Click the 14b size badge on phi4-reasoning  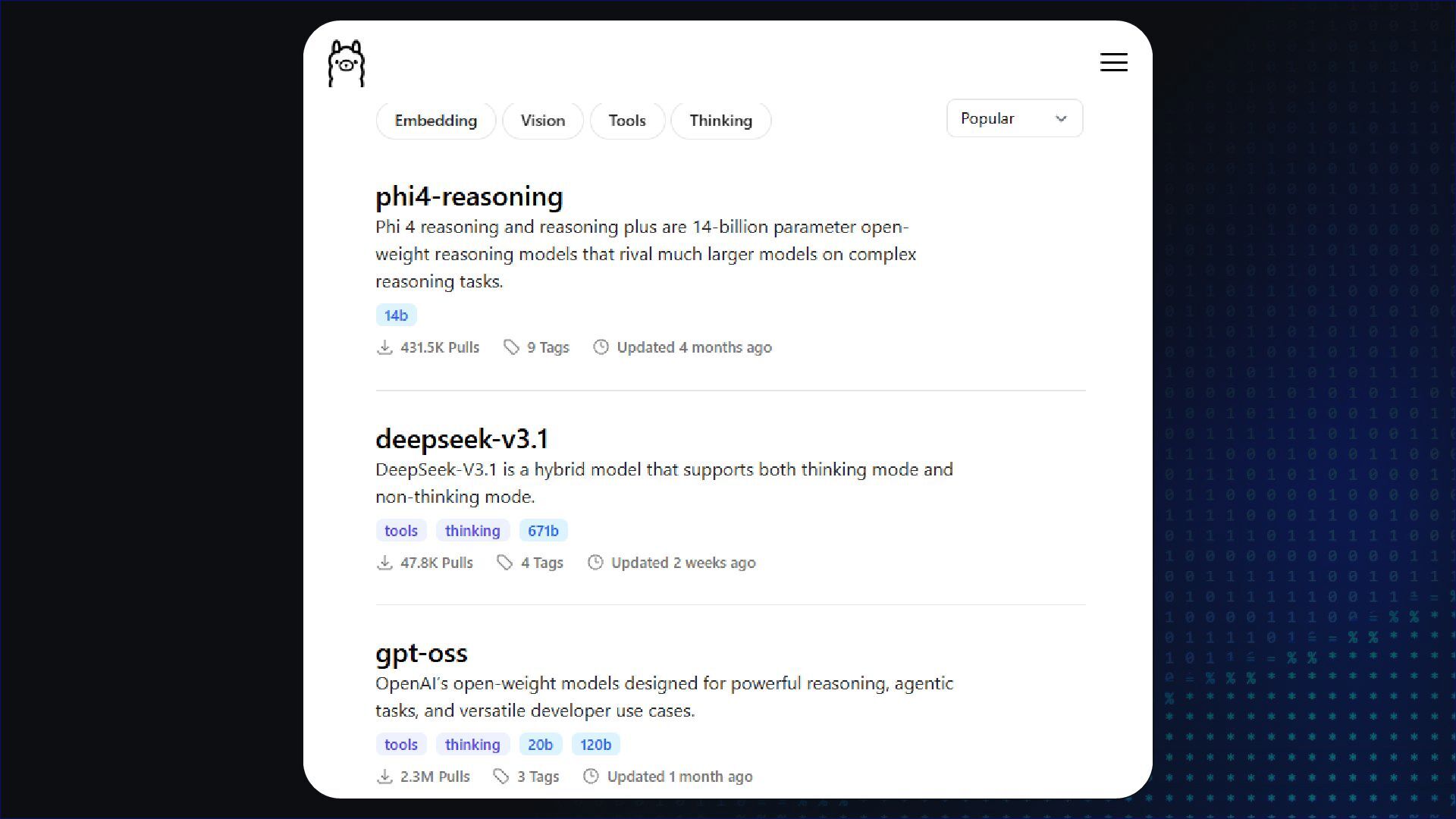(396, 315)
